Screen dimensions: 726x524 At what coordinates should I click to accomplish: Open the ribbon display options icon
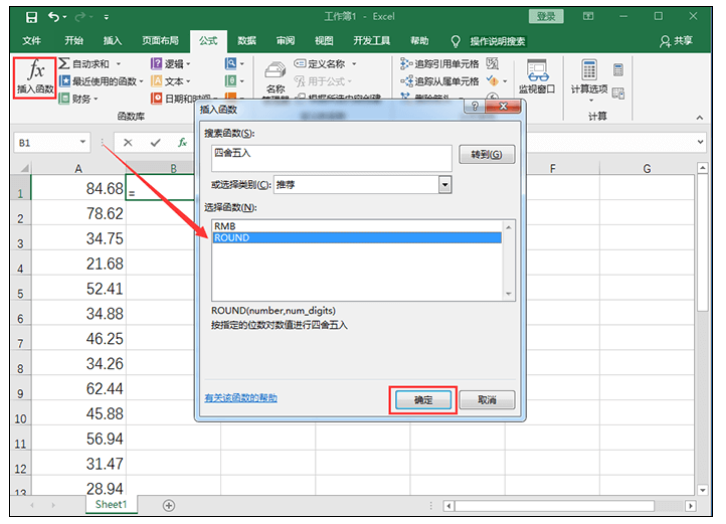pyautogui.click(x=588, y=16)
